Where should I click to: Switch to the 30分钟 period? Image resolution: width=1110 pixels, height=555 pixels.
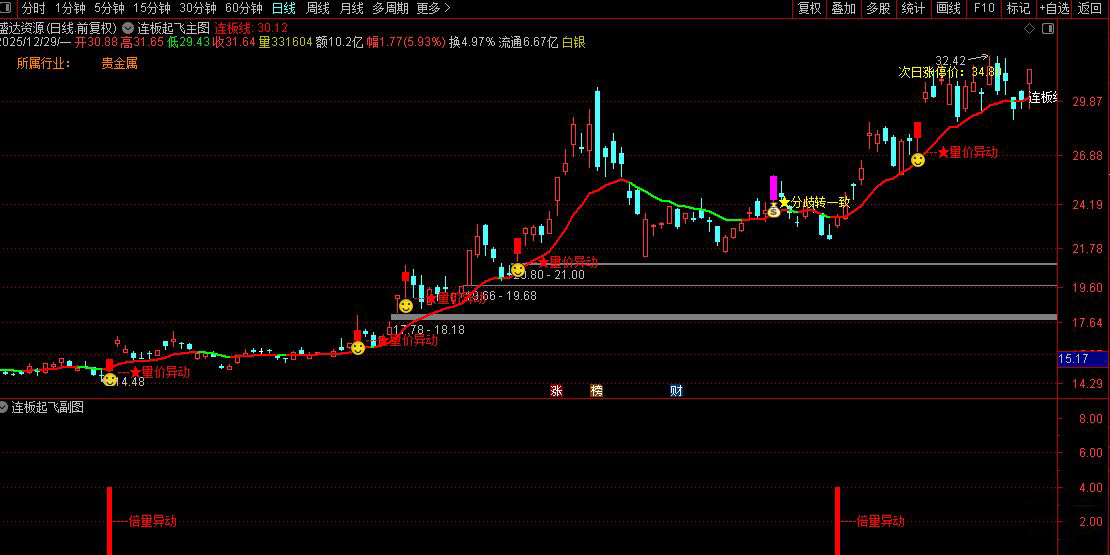click(x=198, y=8)
